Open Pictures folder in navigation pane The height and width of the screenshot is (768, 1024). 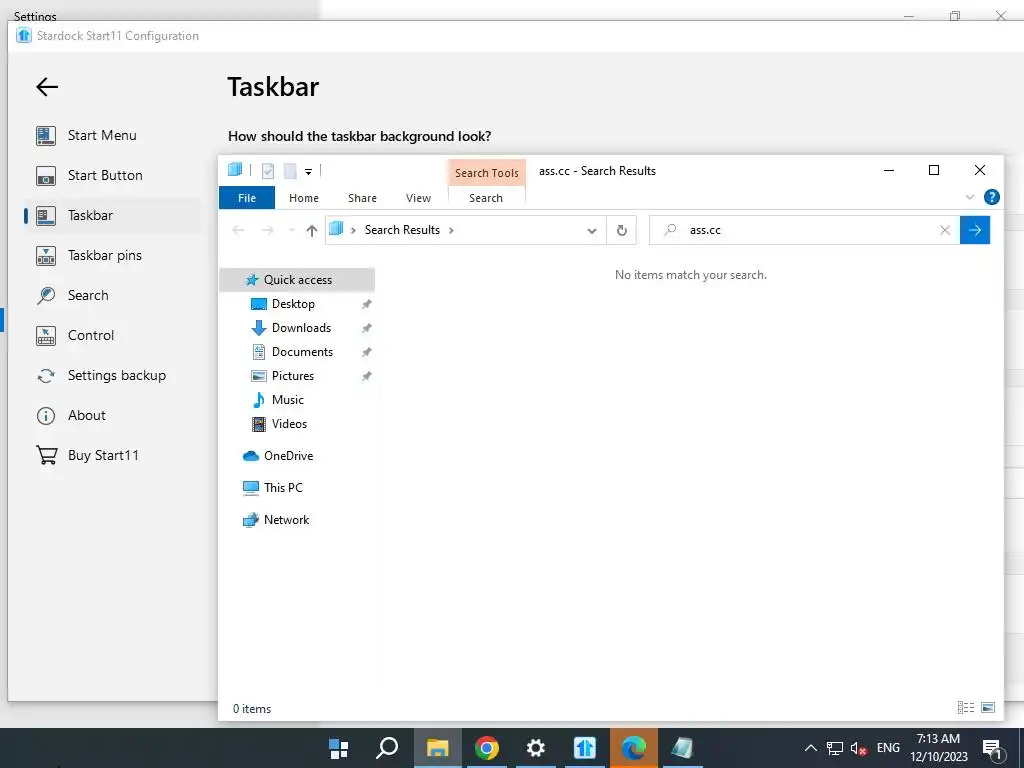tap(293, 376)
